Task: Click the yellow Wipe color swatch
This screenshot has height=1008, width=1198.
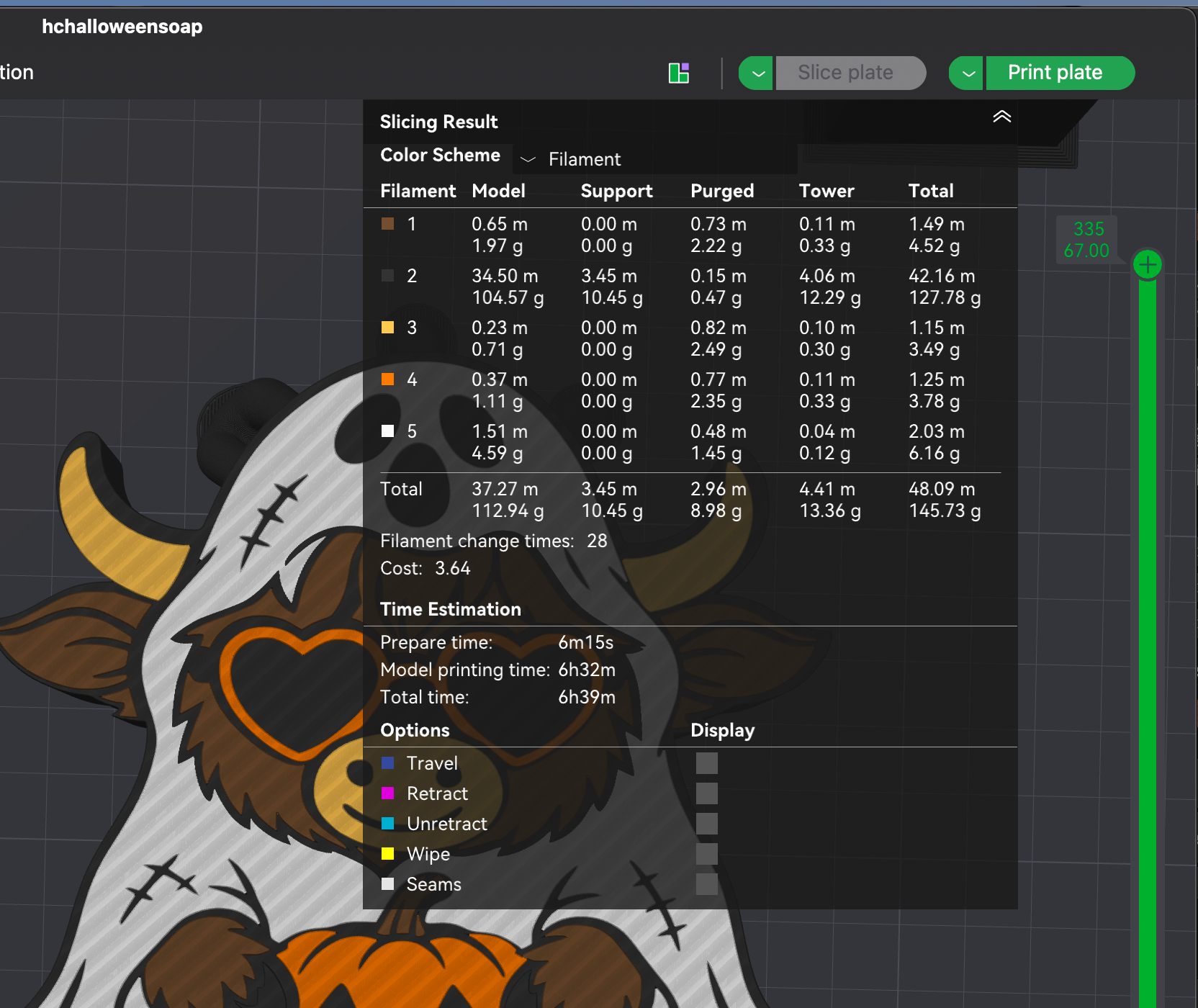Action: coord(387,854)
